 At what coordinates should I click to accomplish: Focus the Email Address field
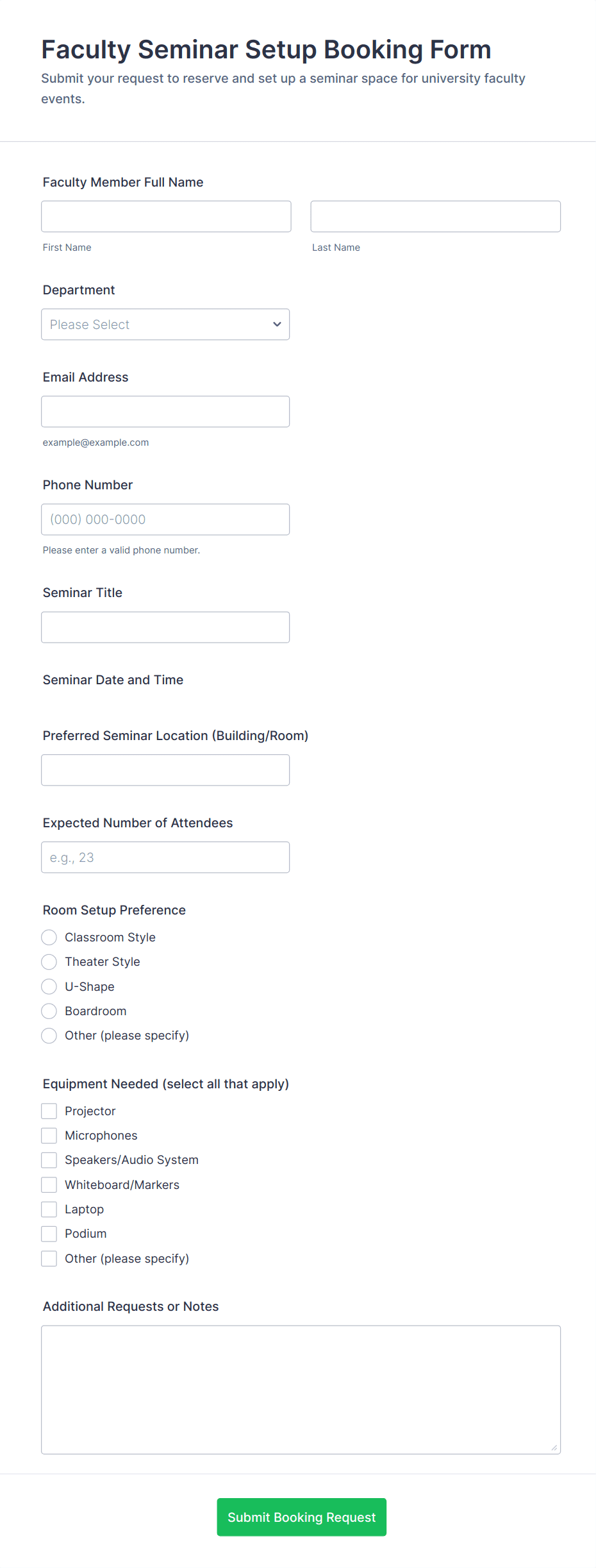[x=165, y=412]
